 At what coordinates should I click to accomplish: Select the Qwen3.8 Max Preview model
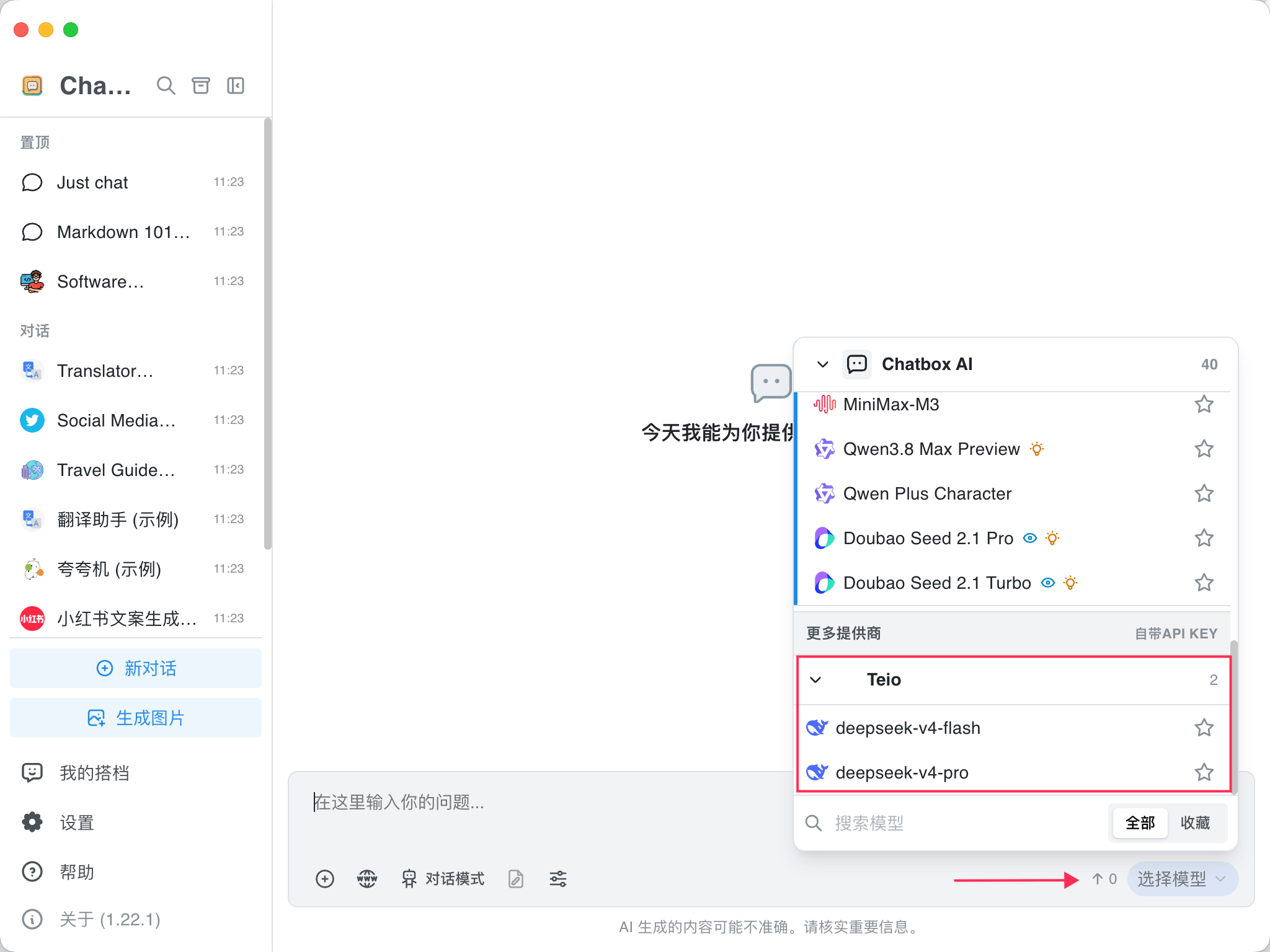[x=1012, y=449]
